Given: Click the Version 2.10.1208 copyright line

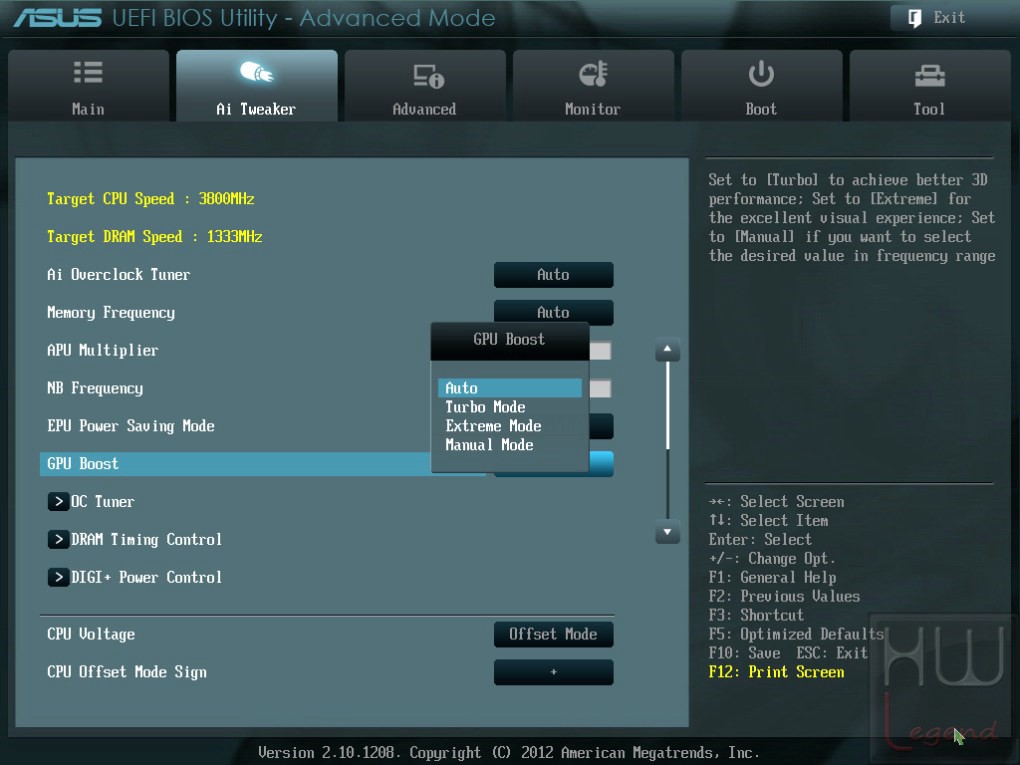Looking at the screenshot, I should pos(509,753).
